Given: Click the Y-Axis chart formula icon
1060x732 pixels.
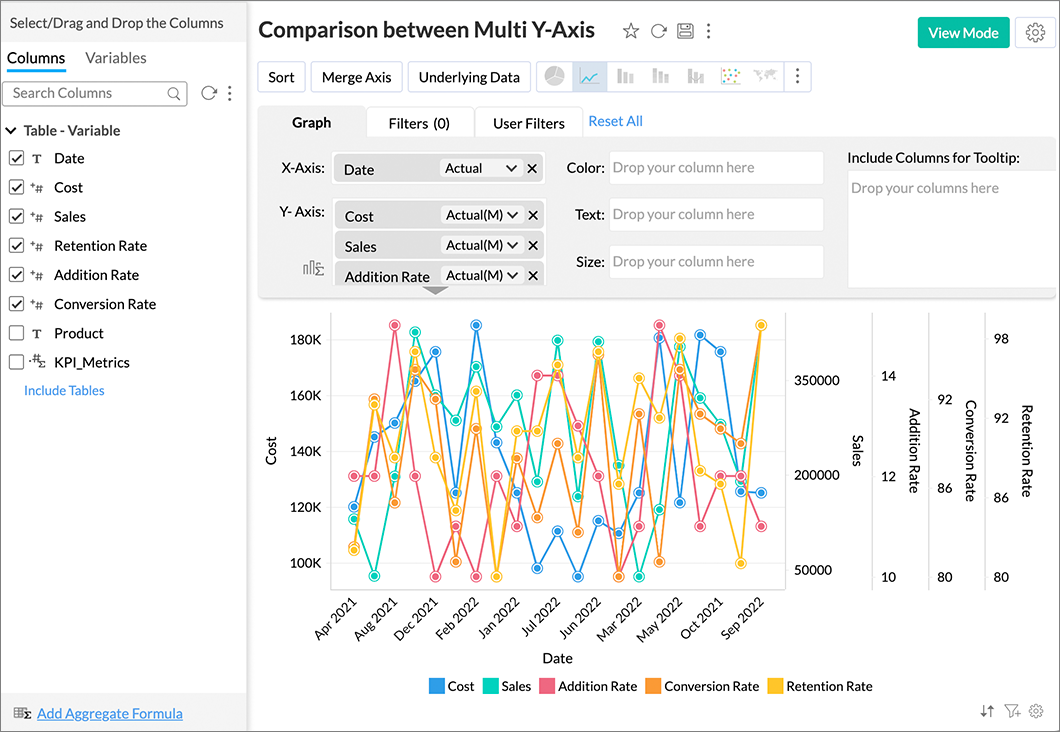Looking at the screenshot, I should (313, 268).
